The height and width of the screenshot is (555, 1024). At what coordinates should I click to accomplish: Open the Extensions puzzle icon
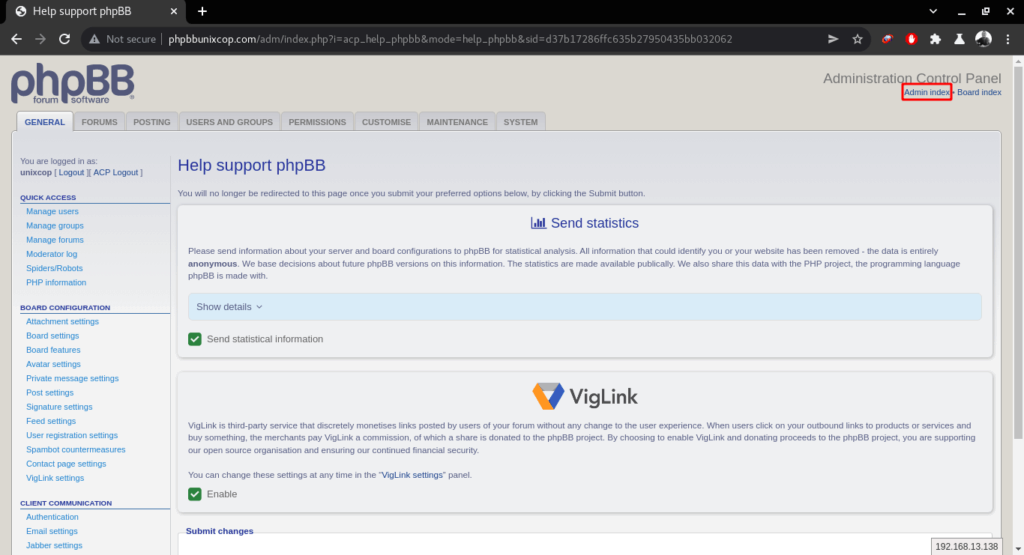(x=935, y=39)
